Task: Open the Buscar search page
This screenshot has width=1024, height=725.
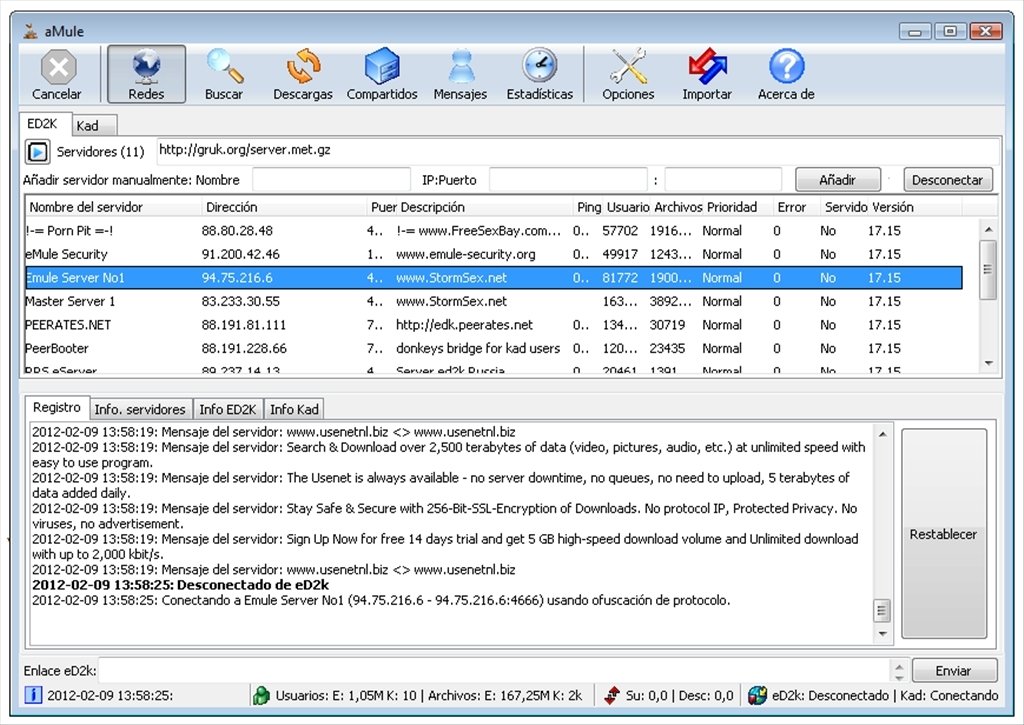Action: coord(224,74)
